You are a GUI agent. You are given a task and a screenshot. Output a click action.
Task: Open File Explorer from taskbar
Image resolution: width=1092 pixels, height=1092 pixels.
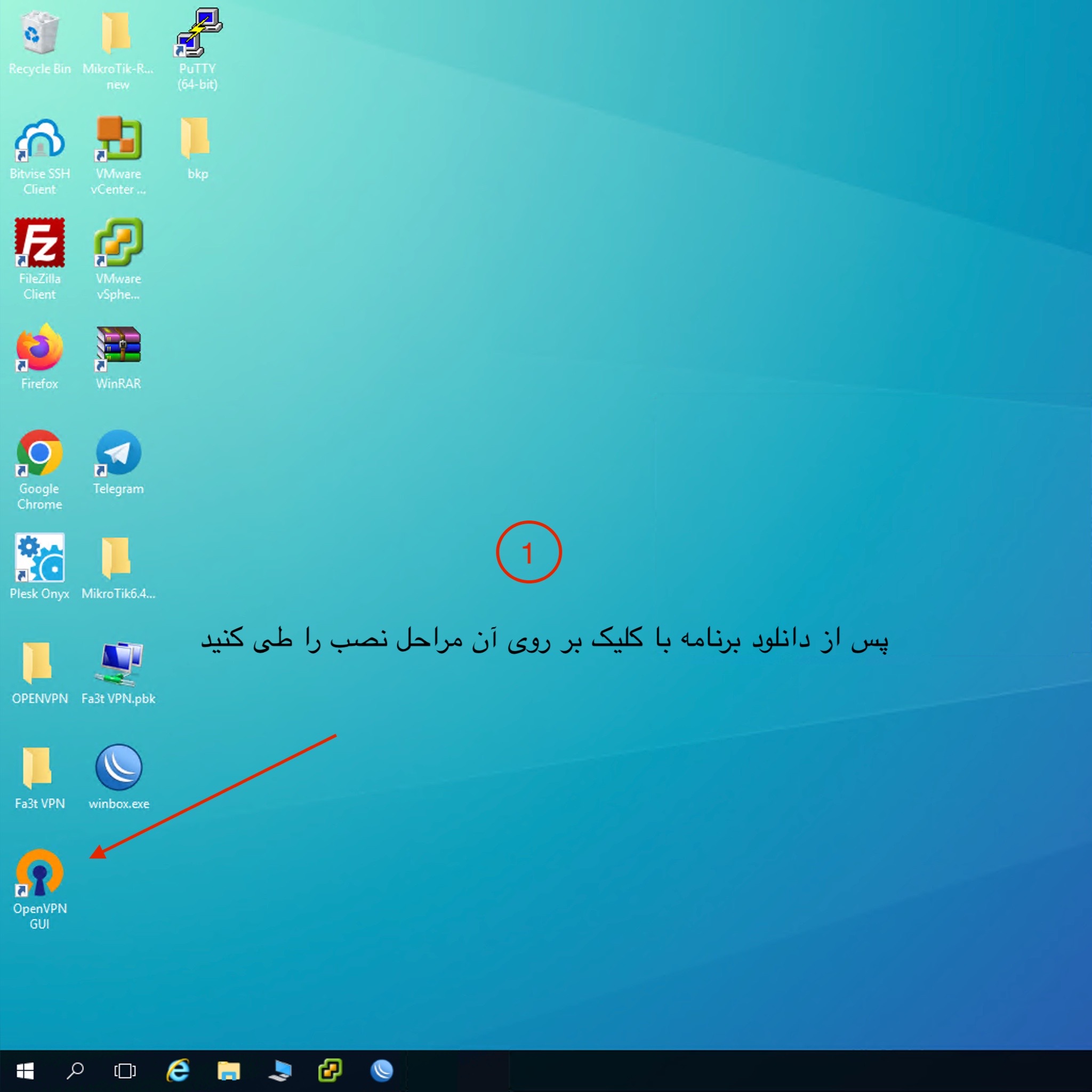(228, 1071)
